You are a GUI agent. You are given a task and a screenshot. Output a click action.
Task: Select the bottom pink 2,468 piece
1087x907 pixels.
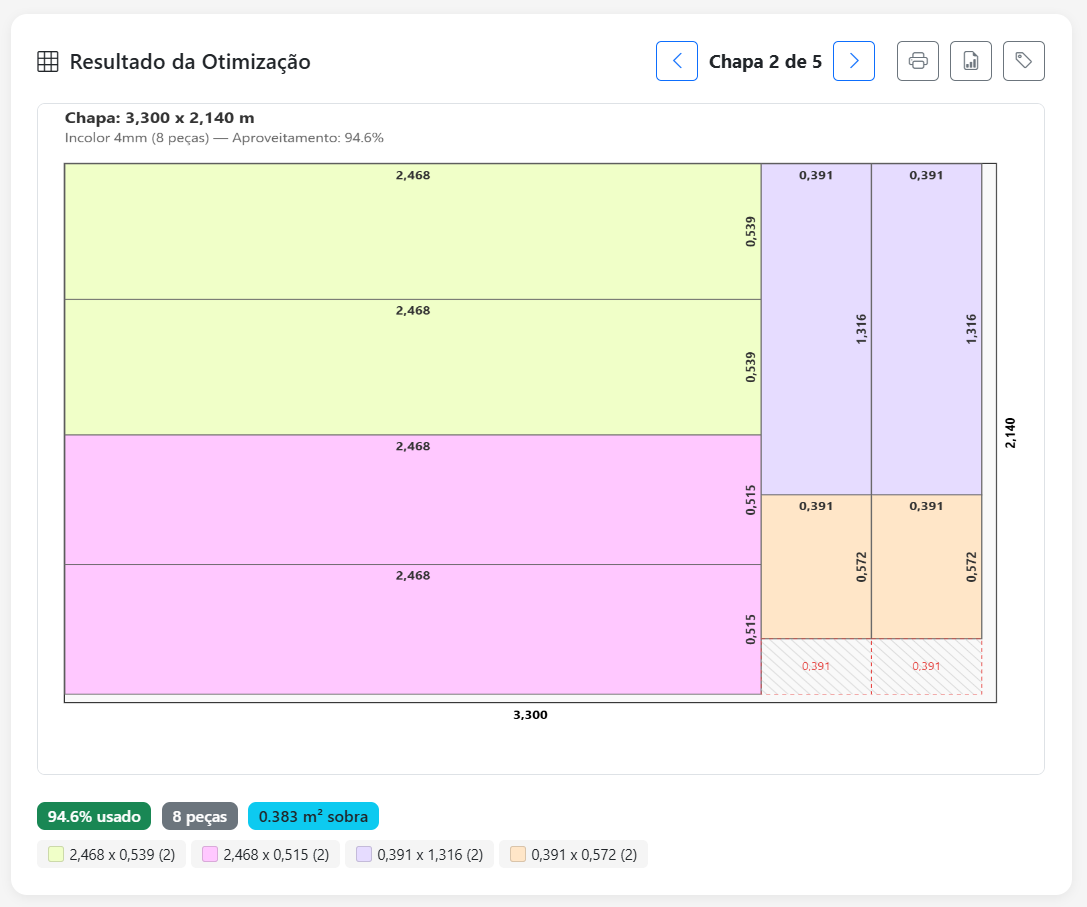[412, 629]
